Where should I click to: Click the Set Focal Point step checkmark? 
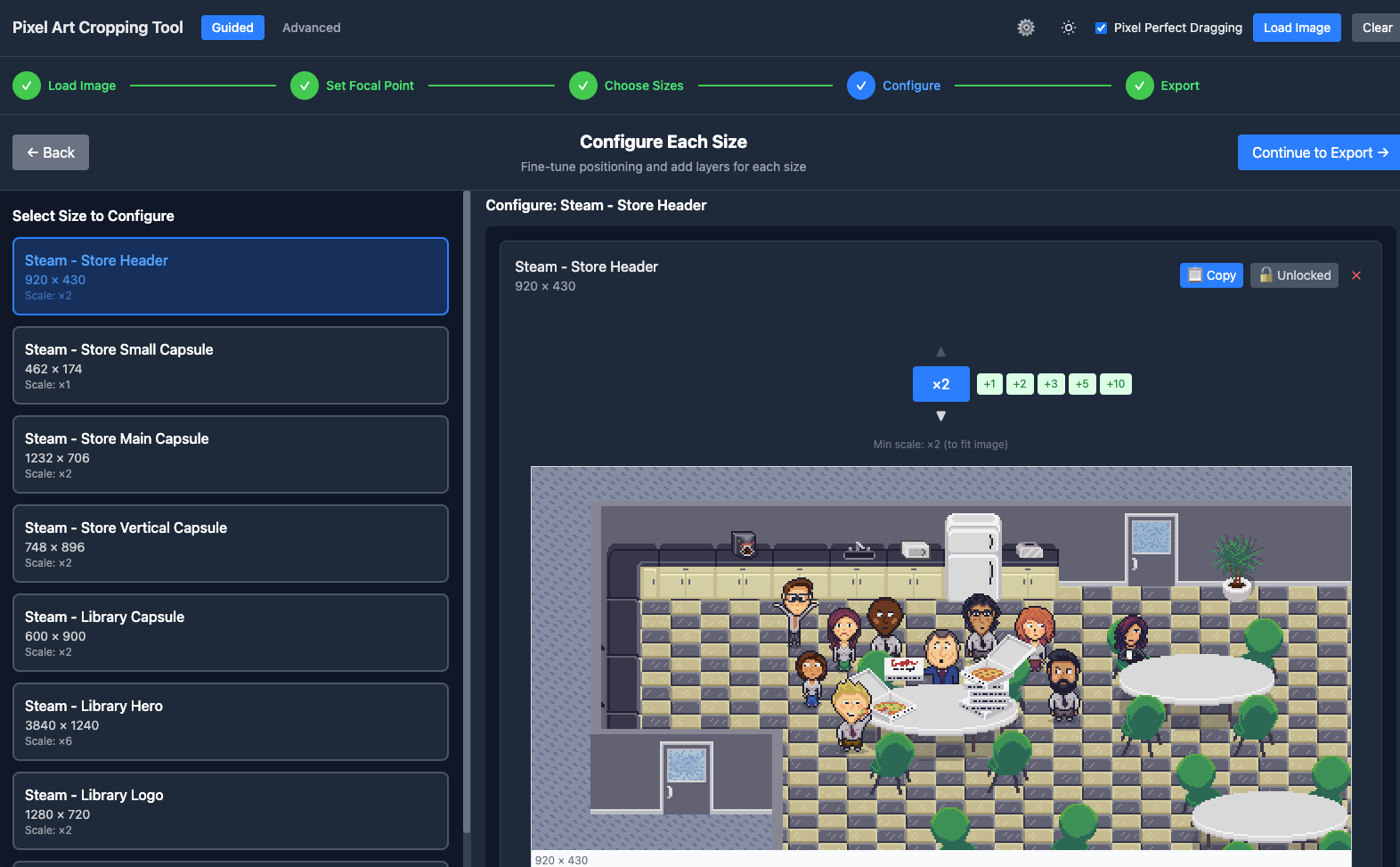[x=305, y=86]
